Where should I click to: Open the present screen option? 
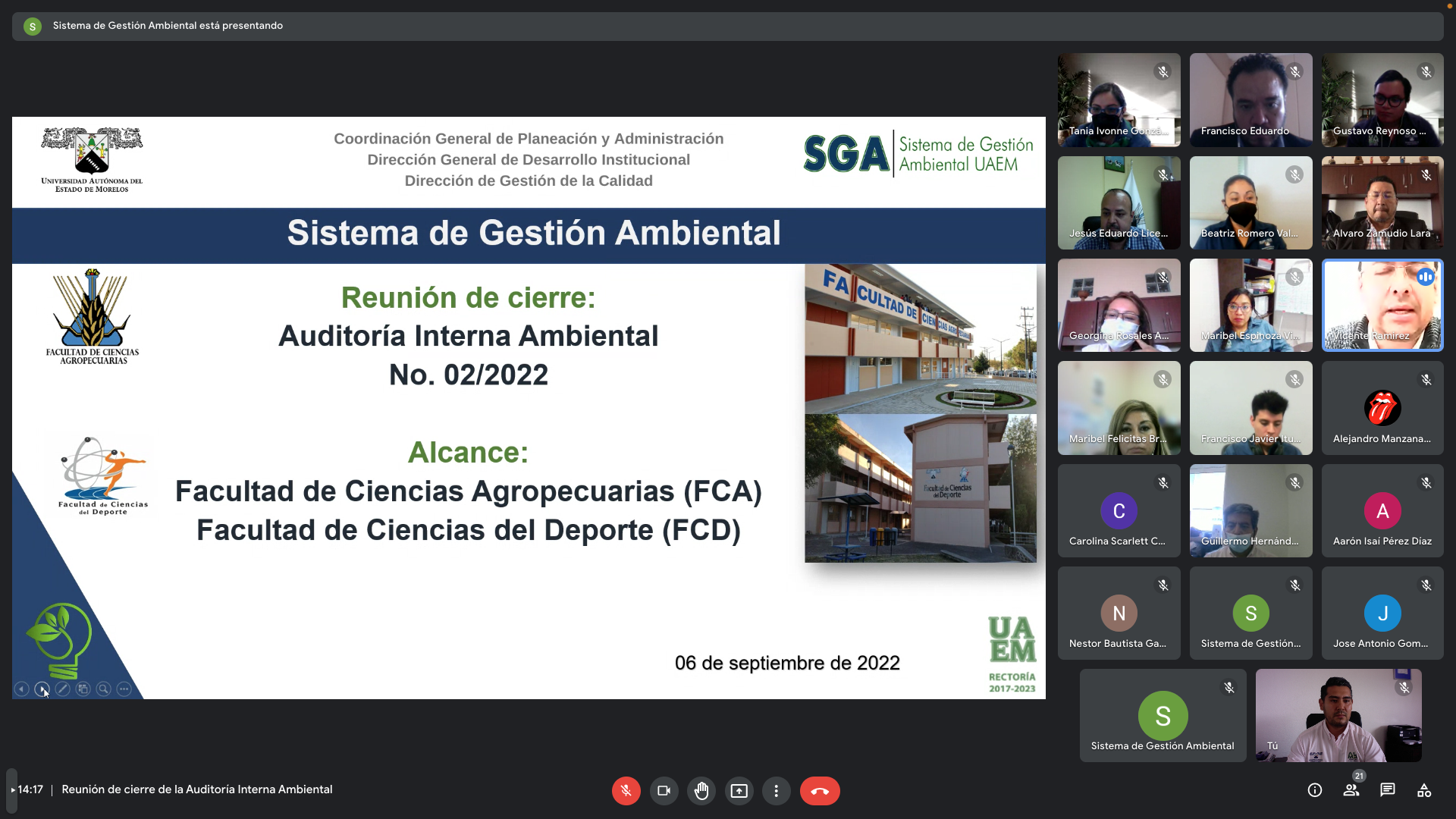click(x=739, y=791)
